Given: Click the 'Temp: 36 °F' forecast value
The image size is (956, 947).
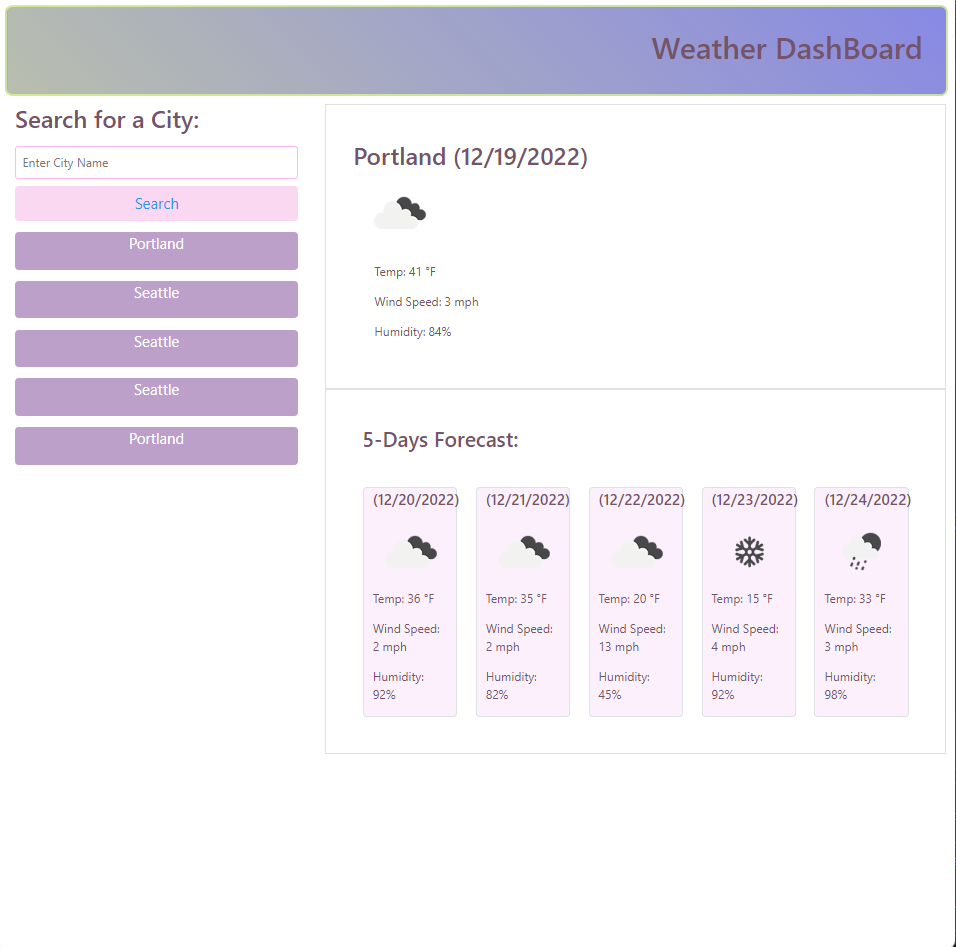Looking at the screenshot, I should (404, 599).
